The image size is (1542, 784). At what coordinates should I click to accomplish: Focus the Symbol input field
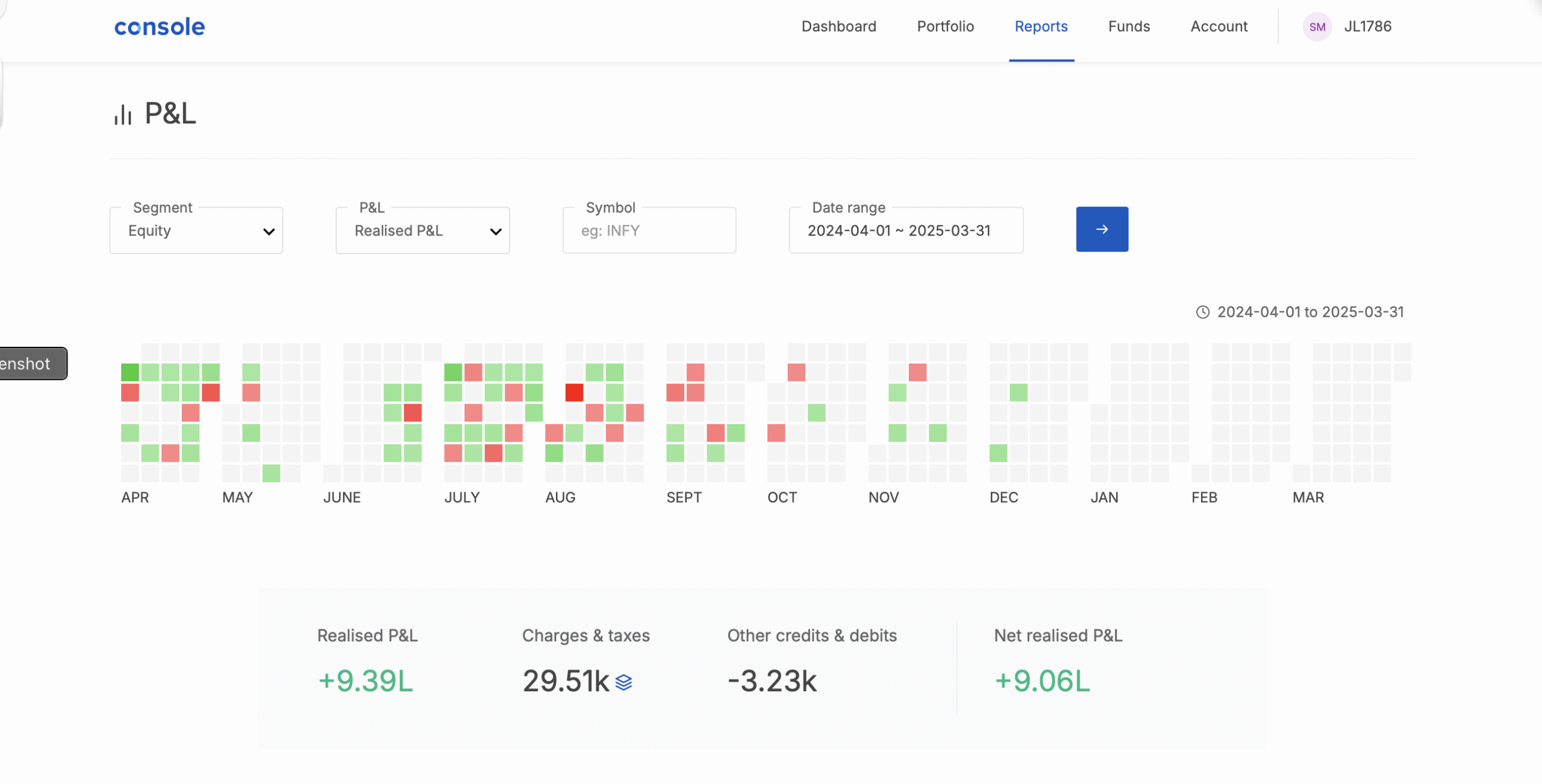point(649,231)
